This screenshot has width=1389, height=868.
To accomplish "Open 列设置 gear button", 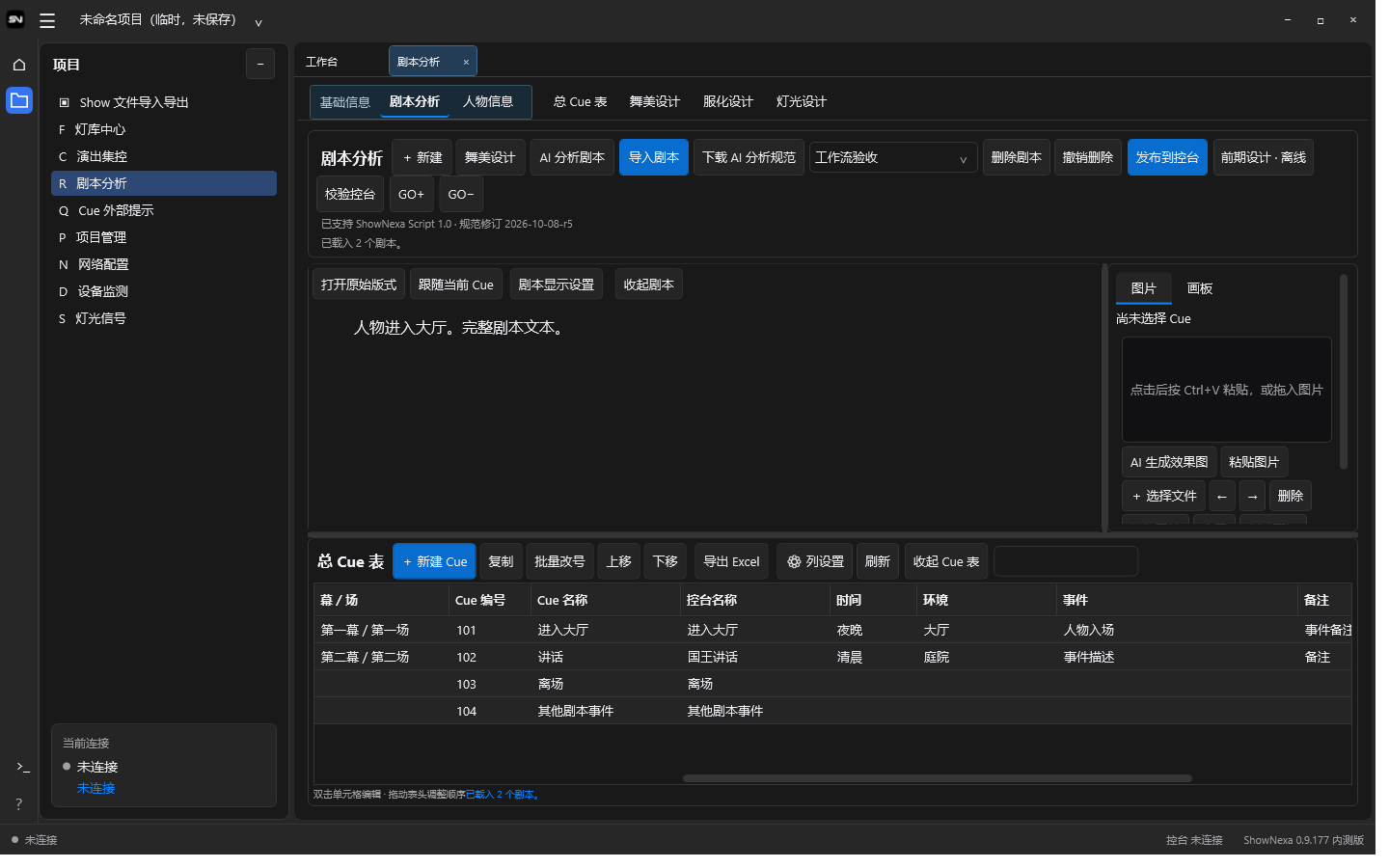I will pyautogui.click(x=815, y=561).
